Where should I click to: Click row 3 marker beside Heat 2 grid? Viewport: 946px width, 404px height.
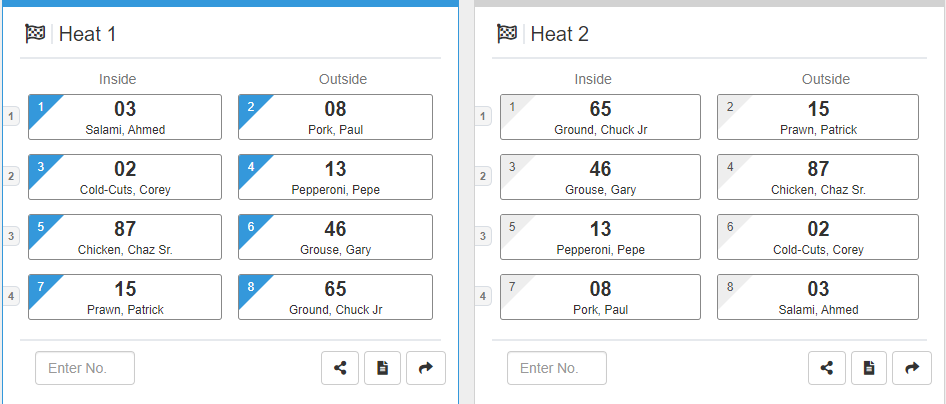point(483,237)
